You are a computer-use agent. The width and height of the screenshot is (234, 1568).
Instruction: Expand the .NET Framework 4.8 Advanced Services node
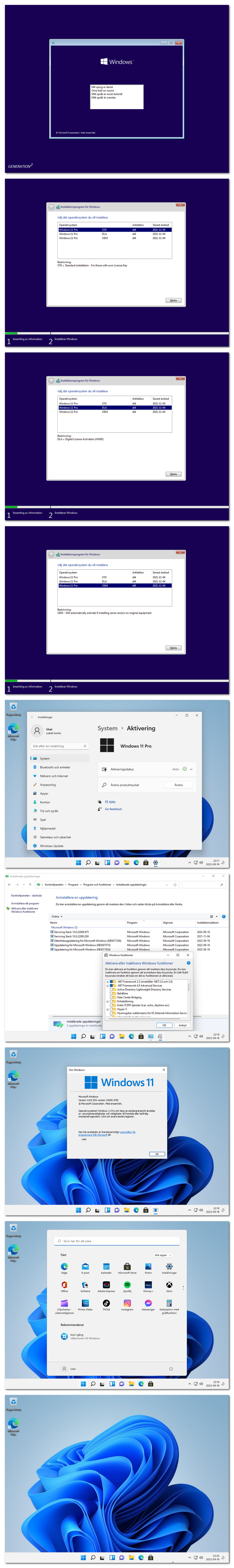click(x=108, y=985)
